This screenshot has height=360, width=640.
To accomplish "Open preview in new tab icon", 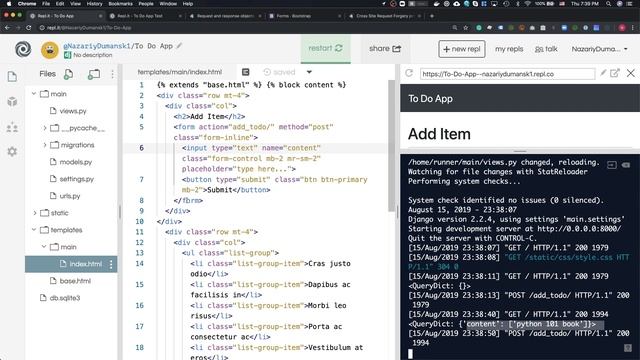I will point(615,73).
